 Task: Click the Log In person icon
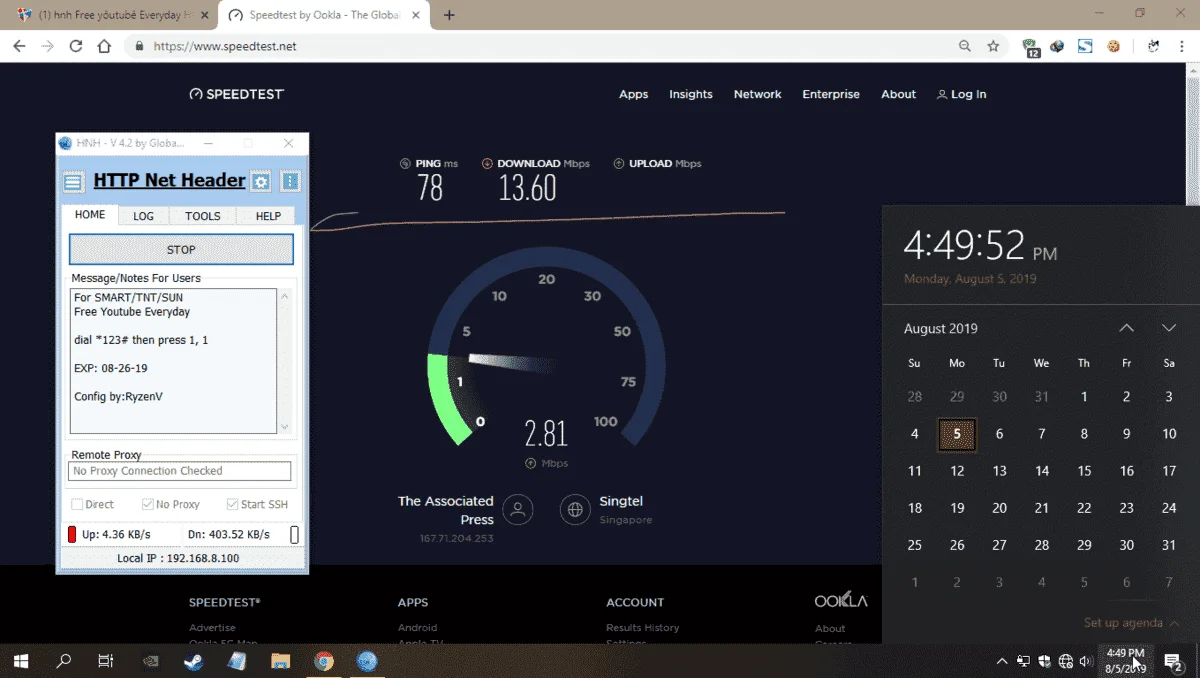click(x=941, y=95)
